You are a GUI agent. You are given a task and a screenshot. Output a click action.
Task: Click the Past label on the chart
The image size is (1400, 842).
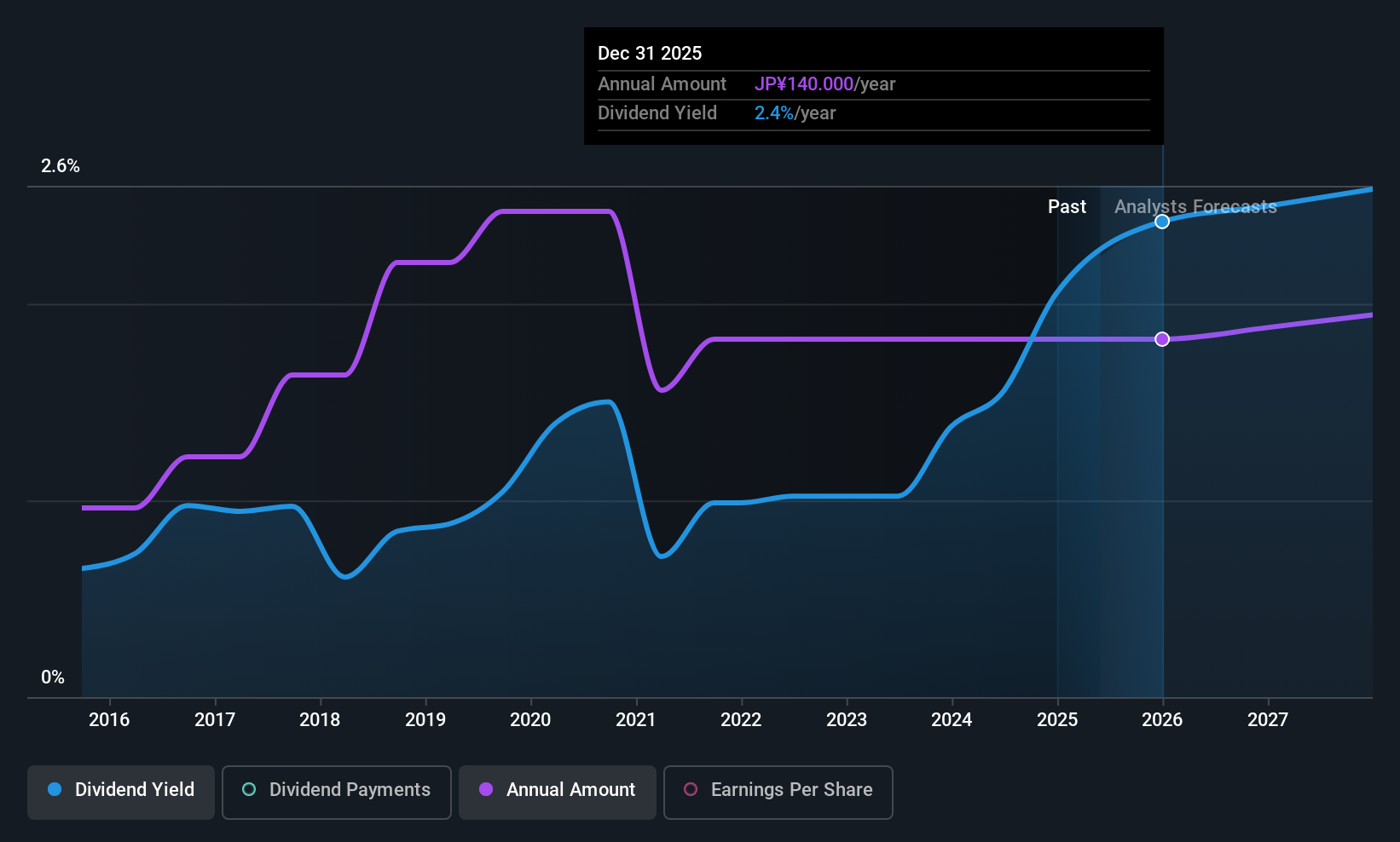click(x=1067, y=206)
